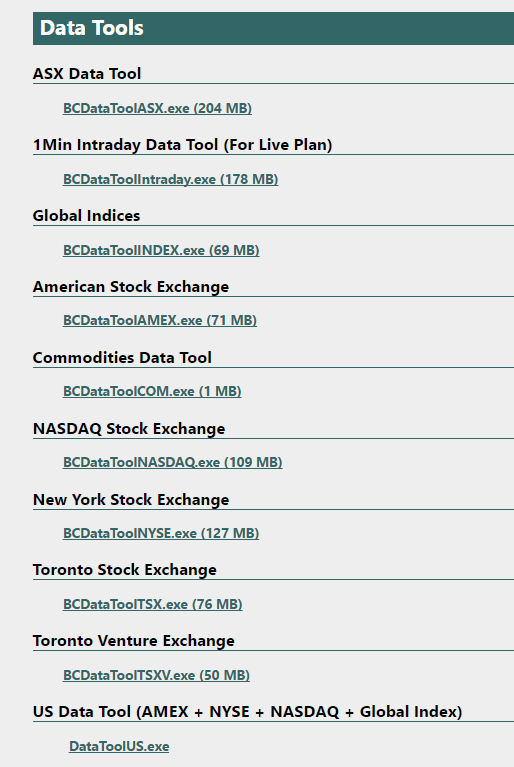Image resolution: width=514 pixels, height=767 pixels.
Task: Download the BCDataToolAMEX.exe file
Action: click(x=159, y=320)
